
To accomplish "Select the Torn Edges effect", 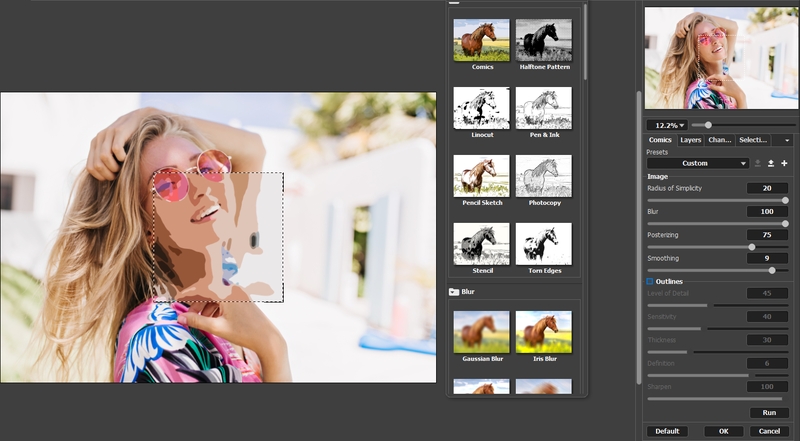I will pyautogui.click(x=543, y=244).
